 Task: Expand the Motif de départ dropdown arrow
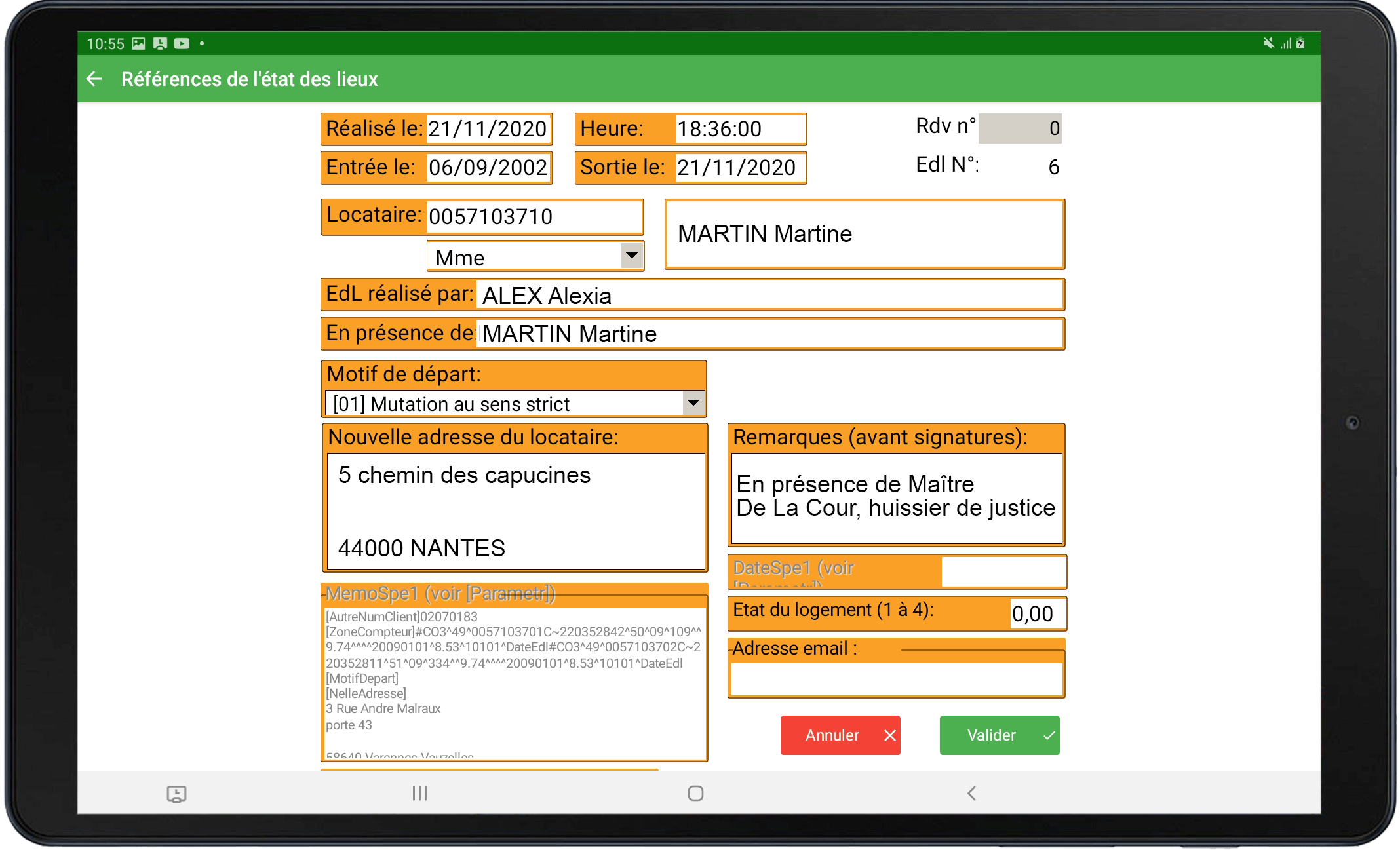pyautogui.click(x=693, y=403)
